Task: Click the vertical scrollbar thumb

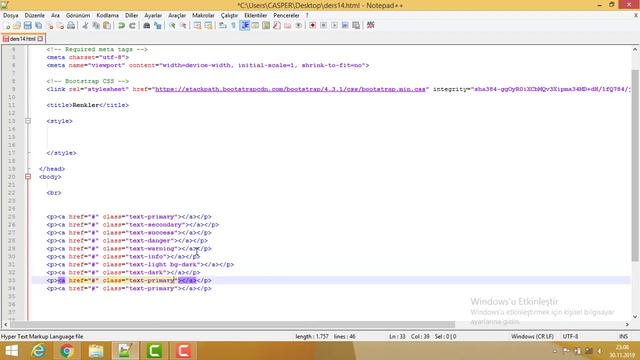Action: tap(635, 165)
